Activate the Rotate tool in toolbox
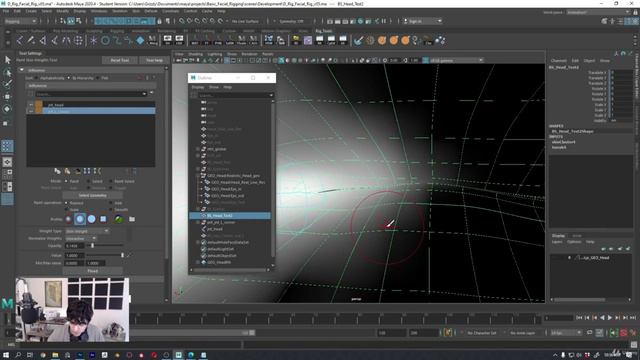 tap(7, 109)
